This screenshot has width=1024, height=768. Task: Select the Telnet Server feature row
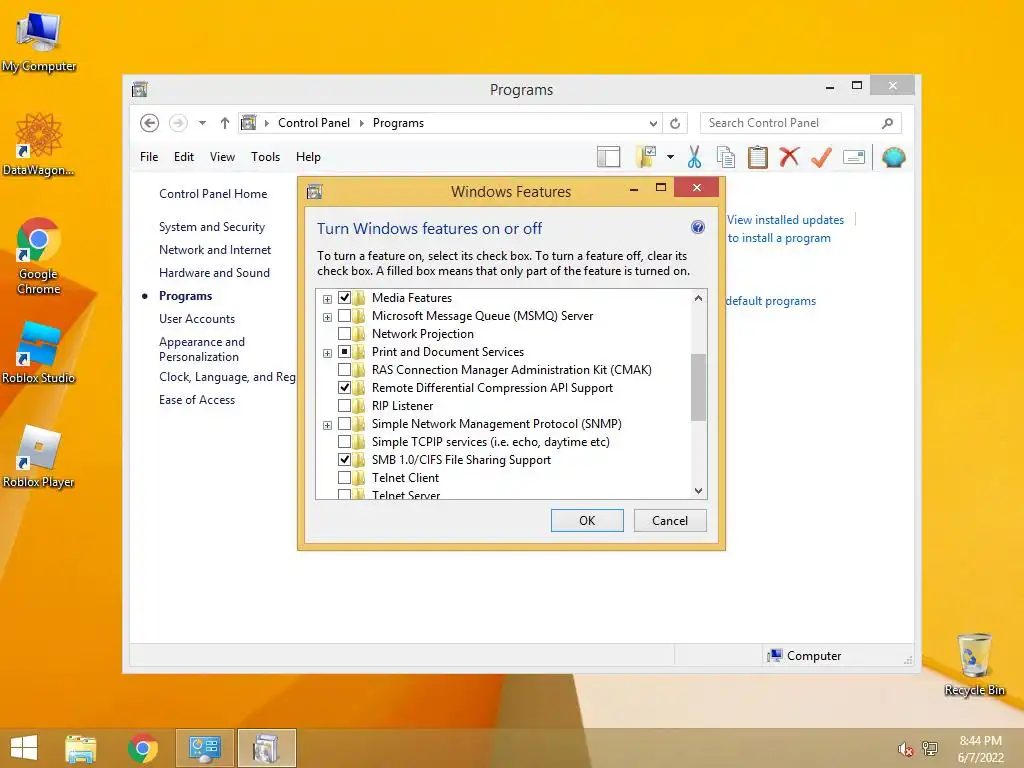(x=406, y=495)
